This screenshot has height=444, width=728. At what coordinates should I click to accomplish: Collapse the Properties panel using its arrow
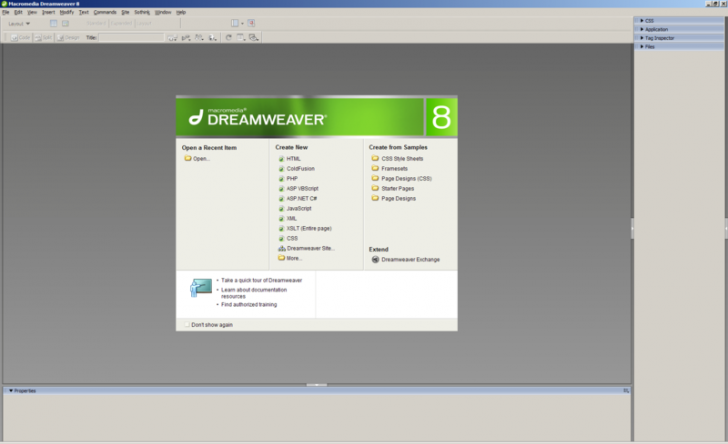tap(11, 390)
